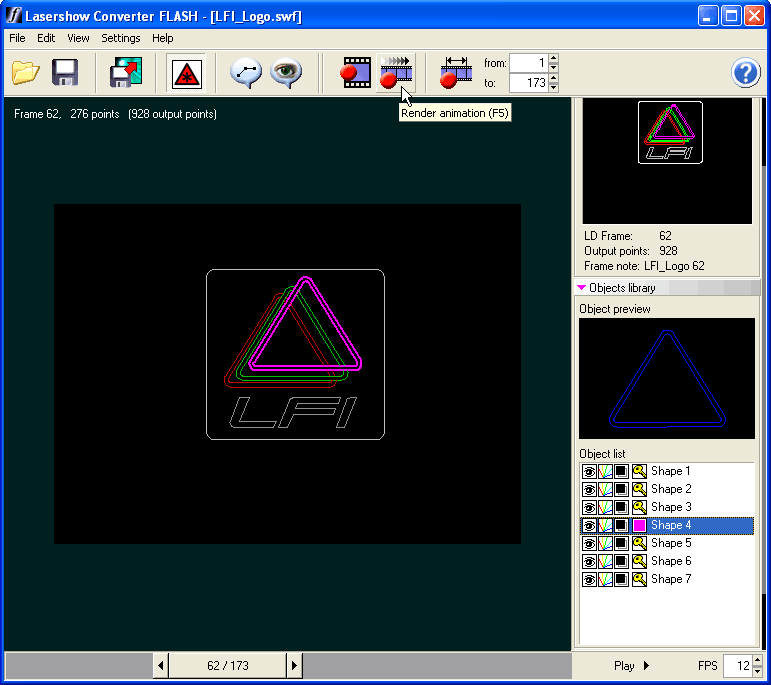This screenshot has height=685, width=771.
Task: Open a file with the folder icon
Action: (26, 73)
